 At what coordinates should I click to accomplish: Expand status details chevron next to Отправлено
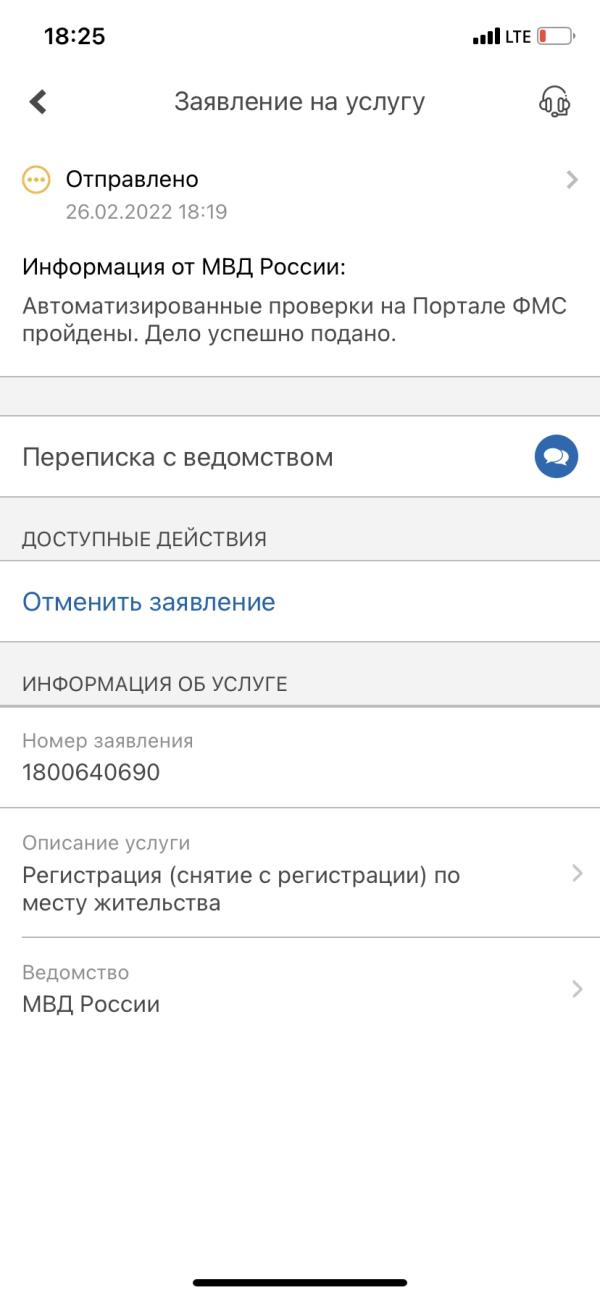click(572, 180)
